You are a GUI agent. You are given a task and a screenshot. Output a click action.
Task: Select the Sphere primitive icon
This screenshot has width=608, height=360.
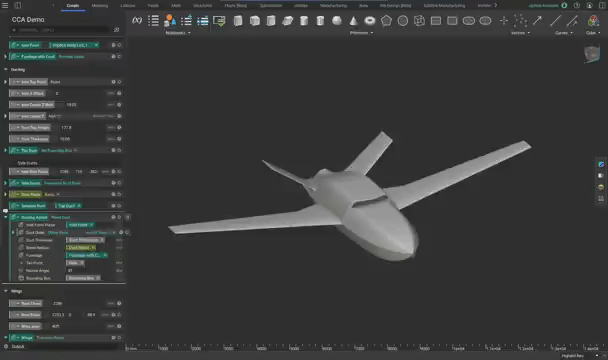[x=337, y=21]
